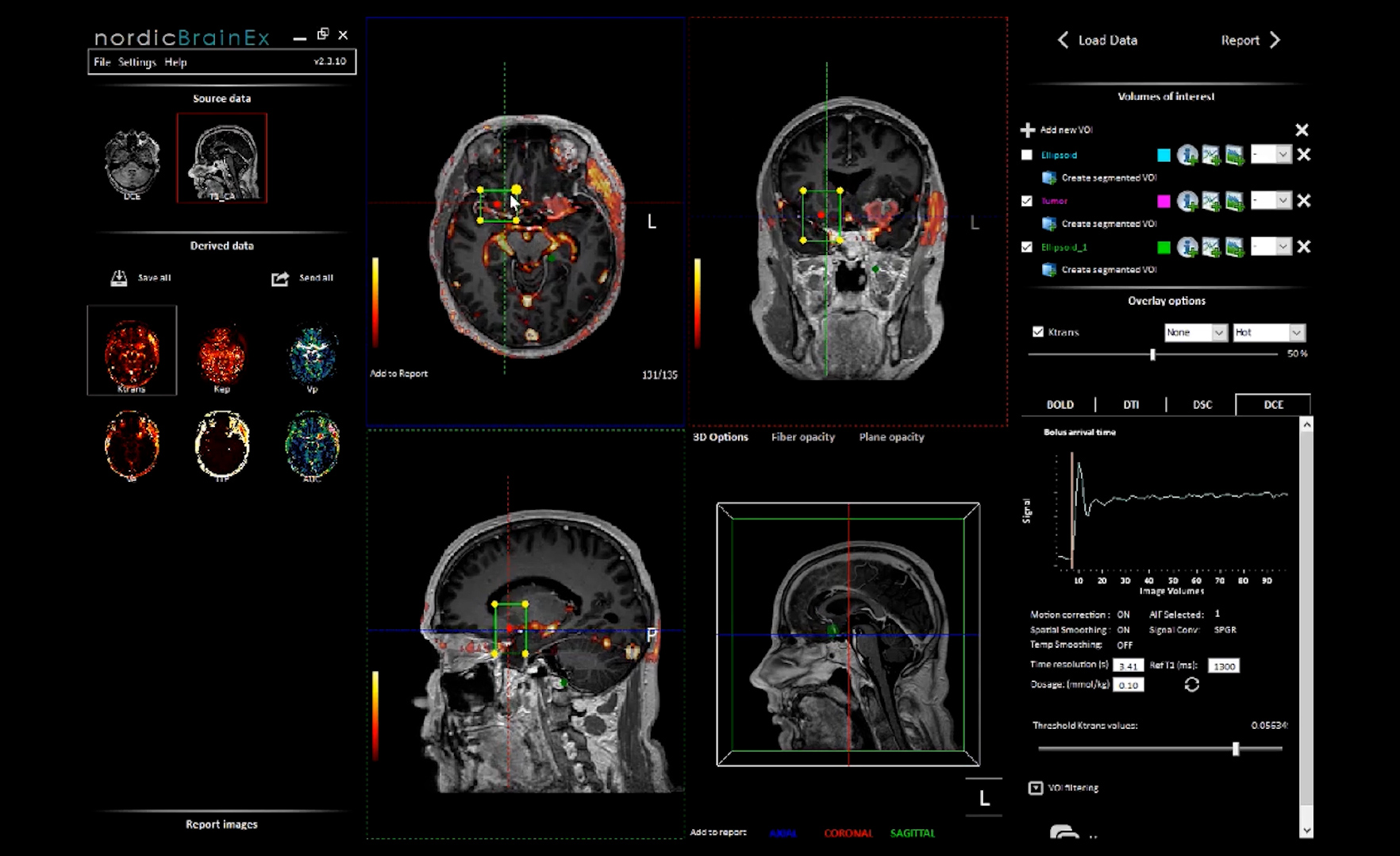Enable the Ellipsoid VOI checkbox
Screen dimensions: 1400x856
click(x=1027, y=155)
